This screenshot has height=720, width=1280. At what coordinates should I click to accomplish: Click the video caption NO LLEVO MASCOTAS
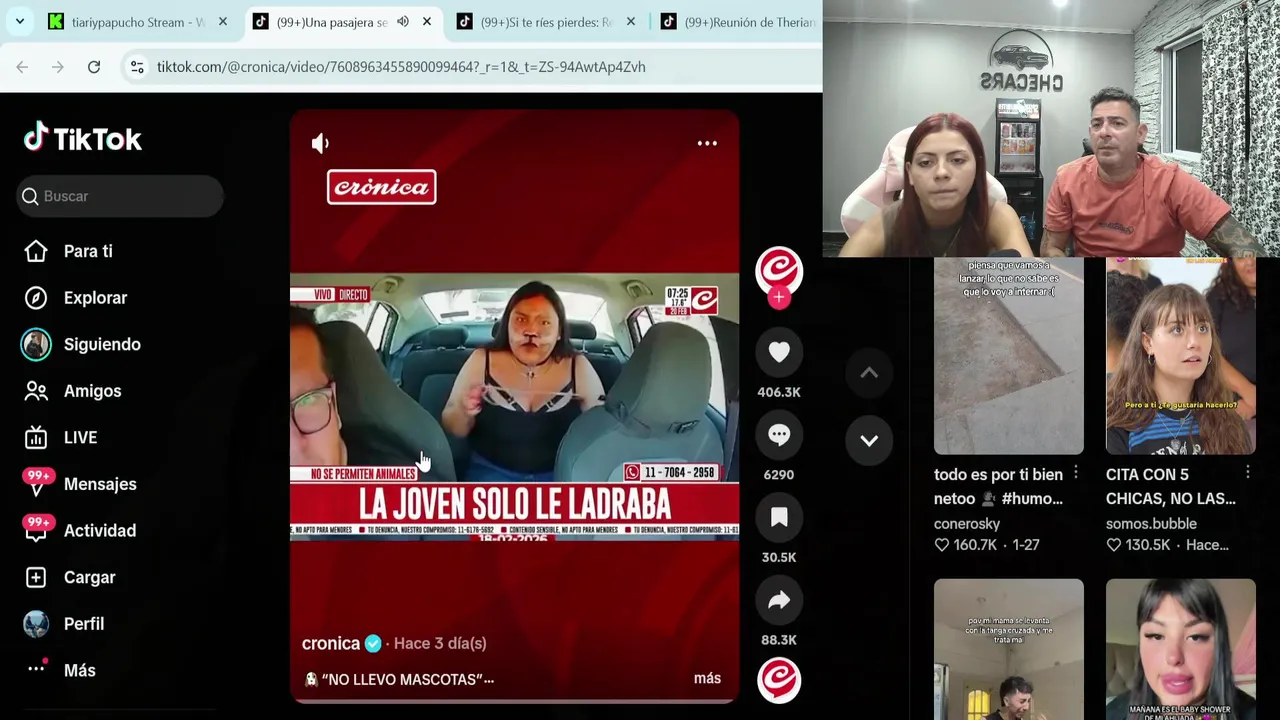(x=399, y=679)
